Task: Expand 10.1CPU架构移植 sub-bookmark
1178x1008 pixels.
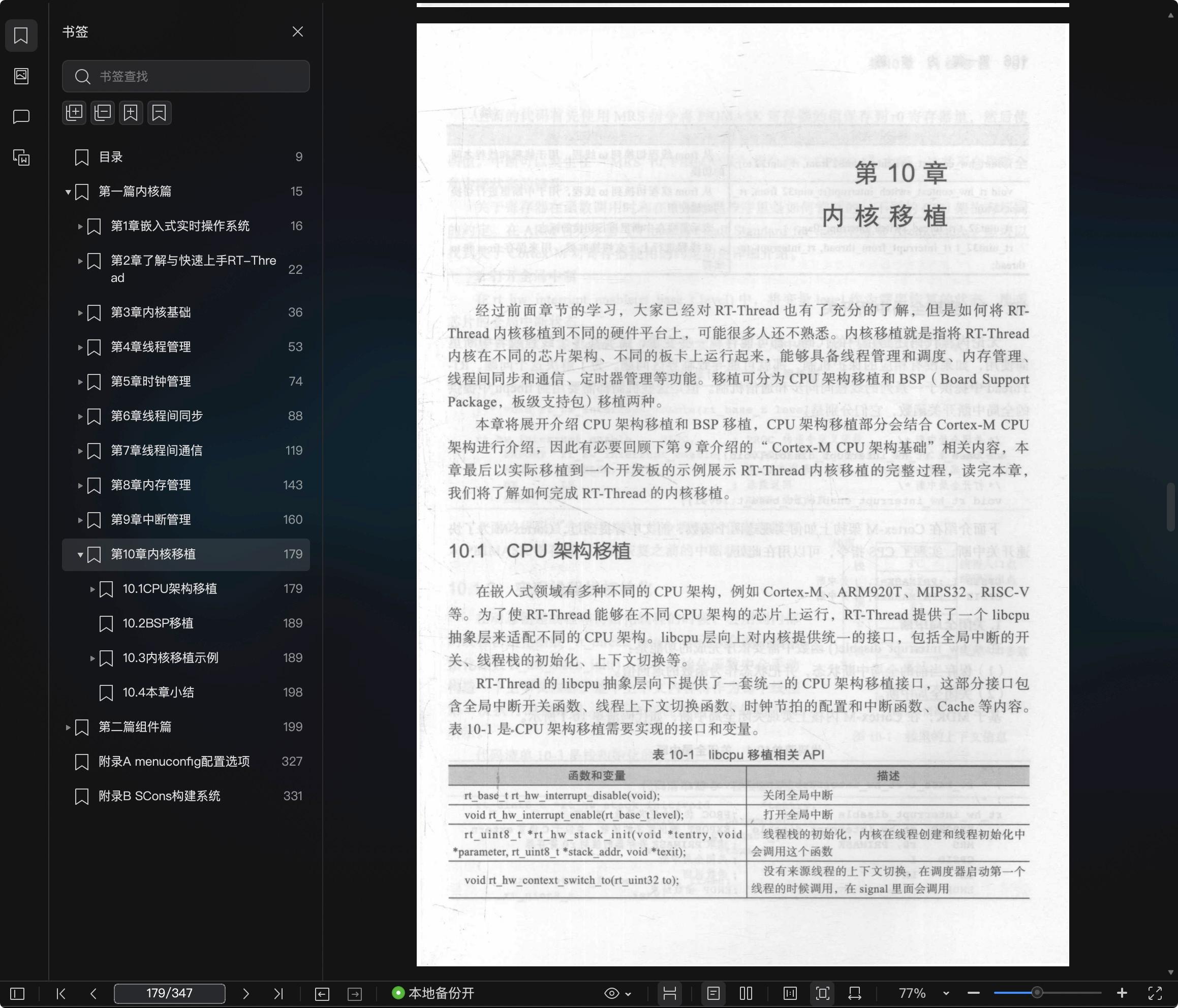Action: [92, 589]
